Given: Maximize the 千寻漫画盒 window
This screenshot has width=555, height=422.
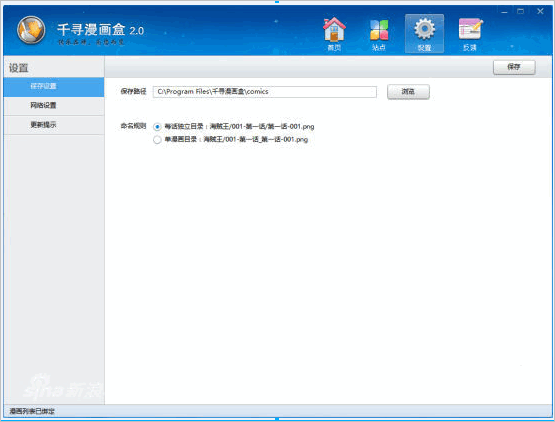Looking at the screenshot, I should pos(521,12).
